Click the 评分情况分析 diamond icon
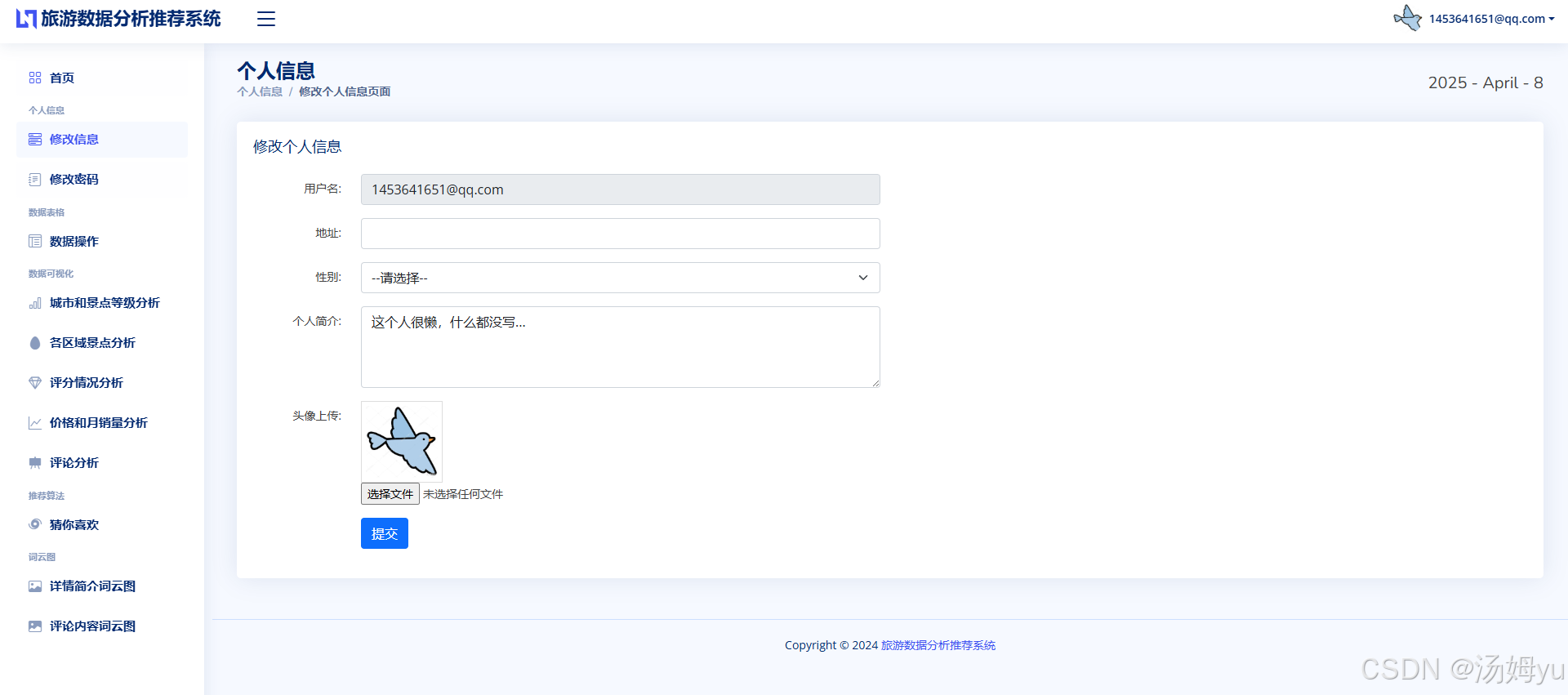 point(35,383)
